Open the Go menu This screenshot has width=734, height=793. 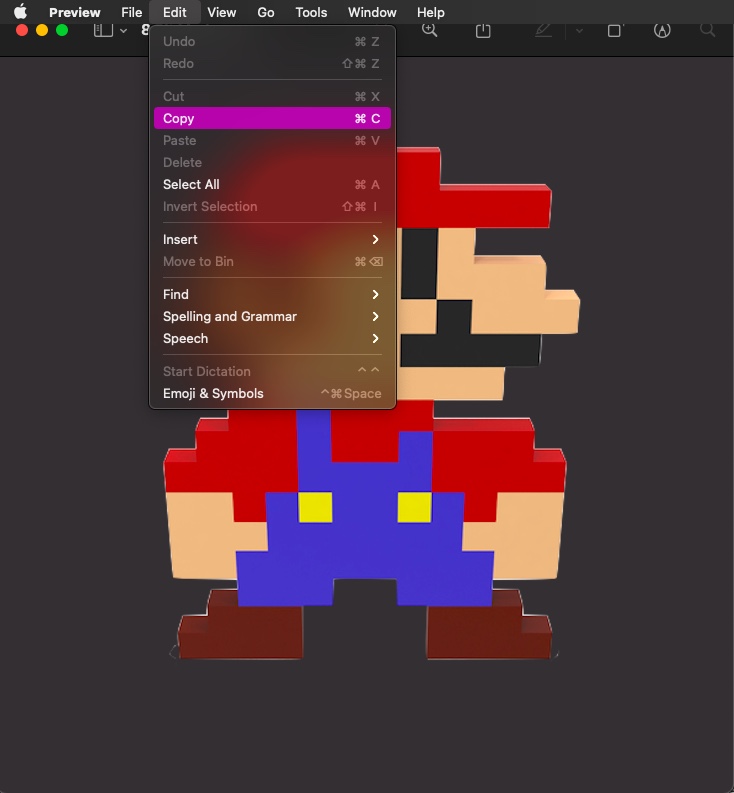pyautogui.click(x=266, y=12)
